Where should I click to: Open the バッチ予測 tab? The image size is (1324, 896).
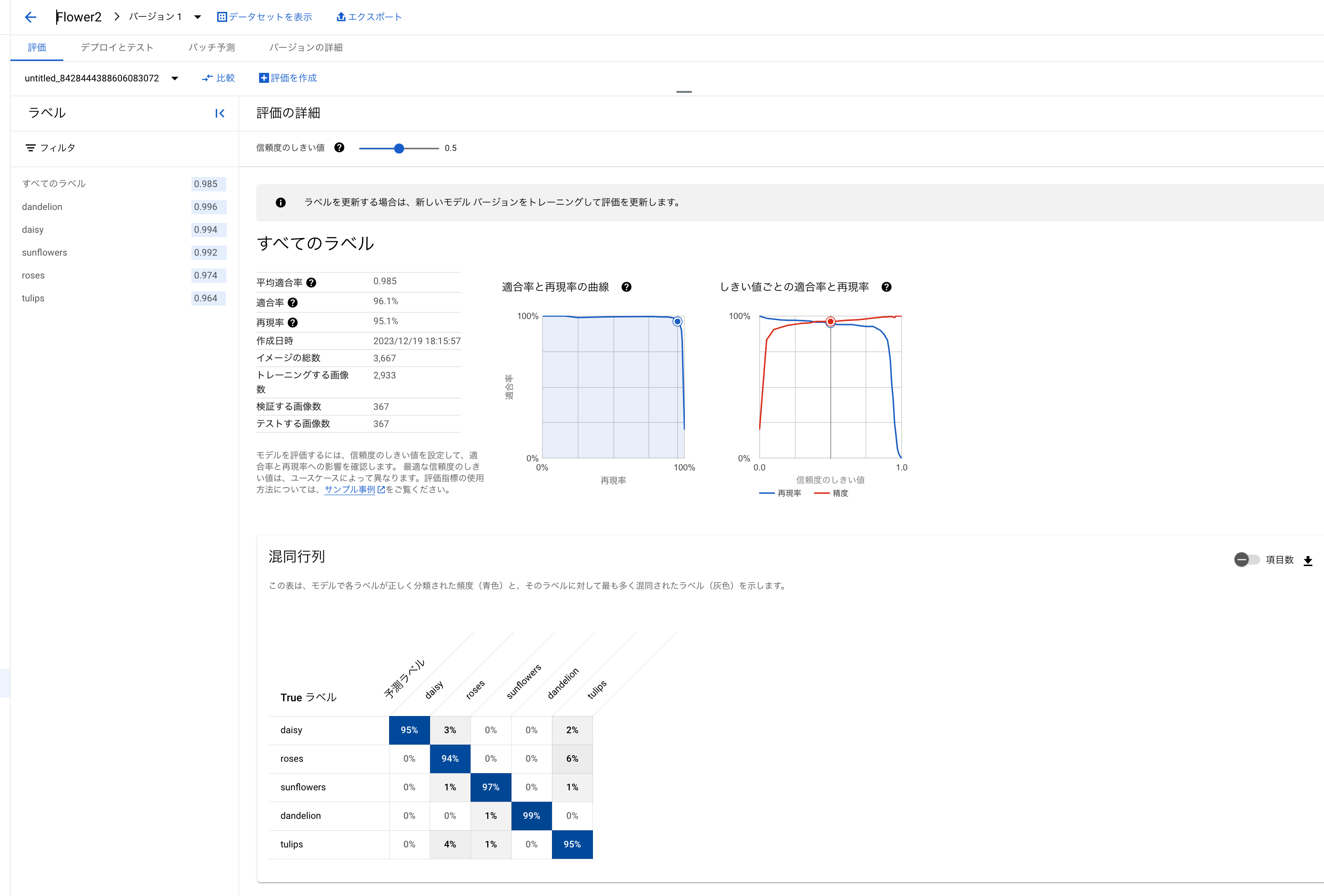pyautogui.click(x=211, y=47)
